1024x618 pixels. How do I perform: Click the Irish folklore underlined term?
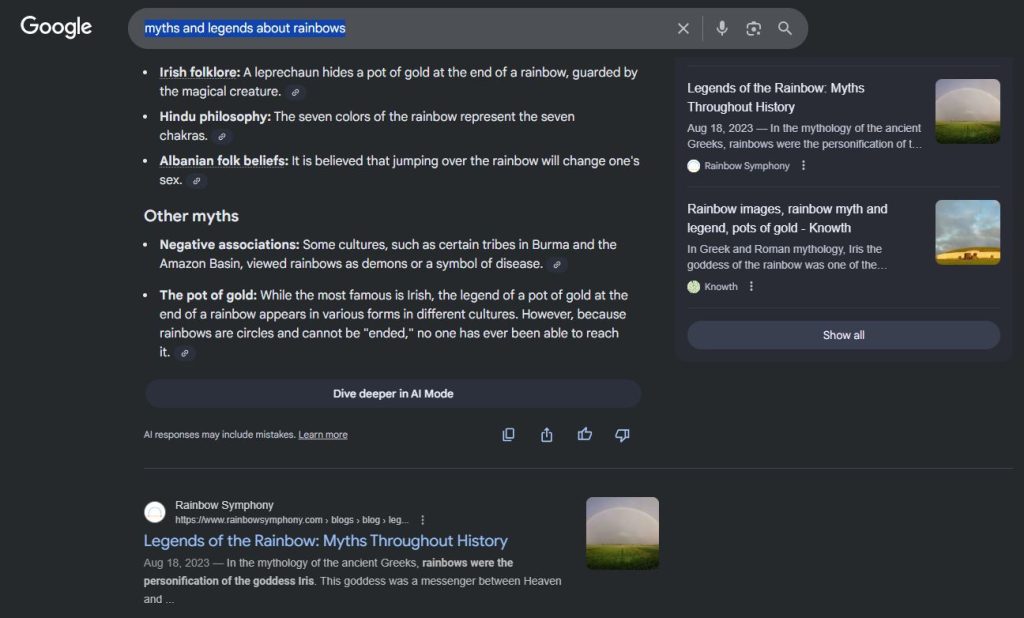point(199,73)
